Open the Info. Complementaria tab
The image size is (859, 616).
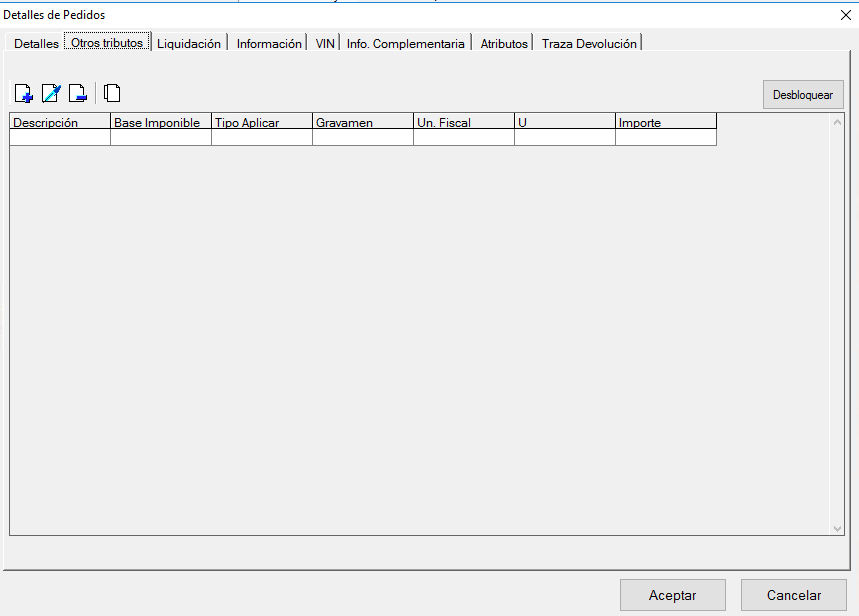(406, 44)
